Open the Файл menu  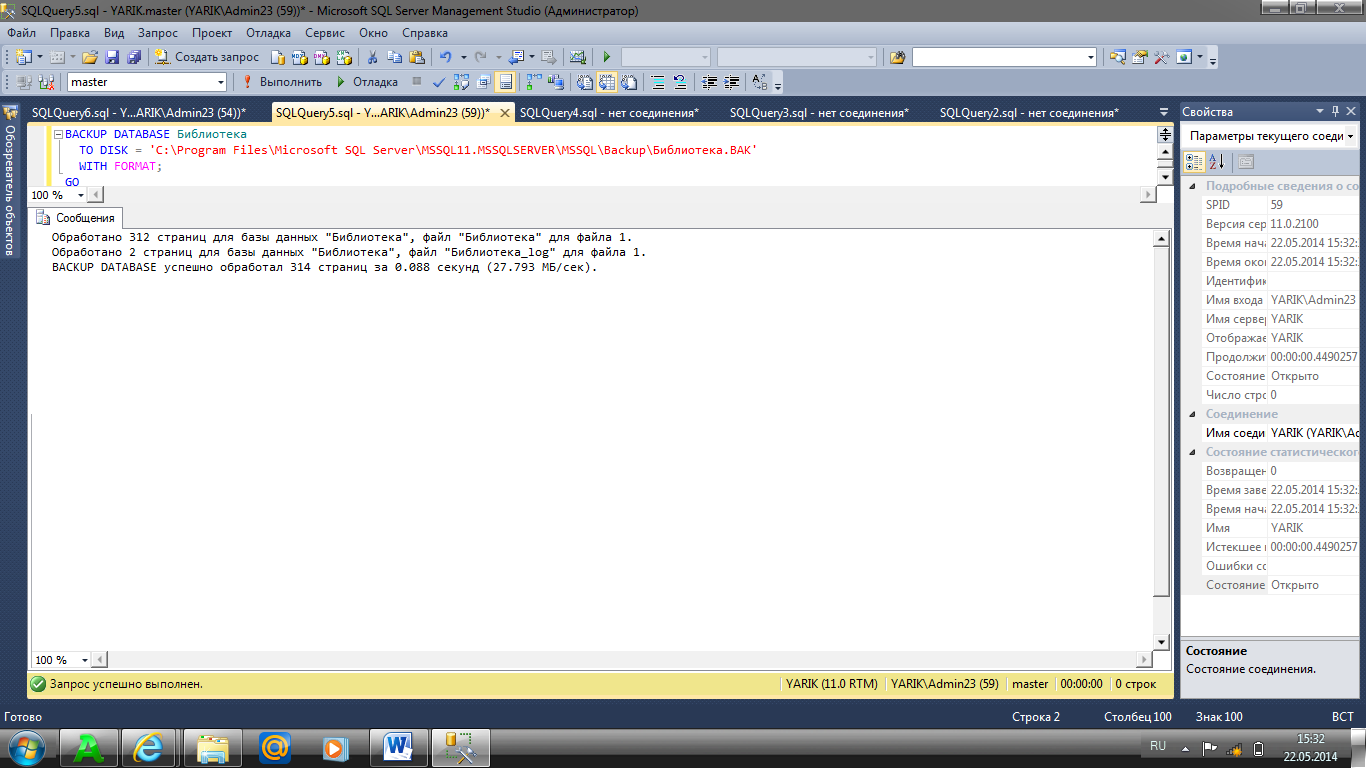[x=21, y=32]
